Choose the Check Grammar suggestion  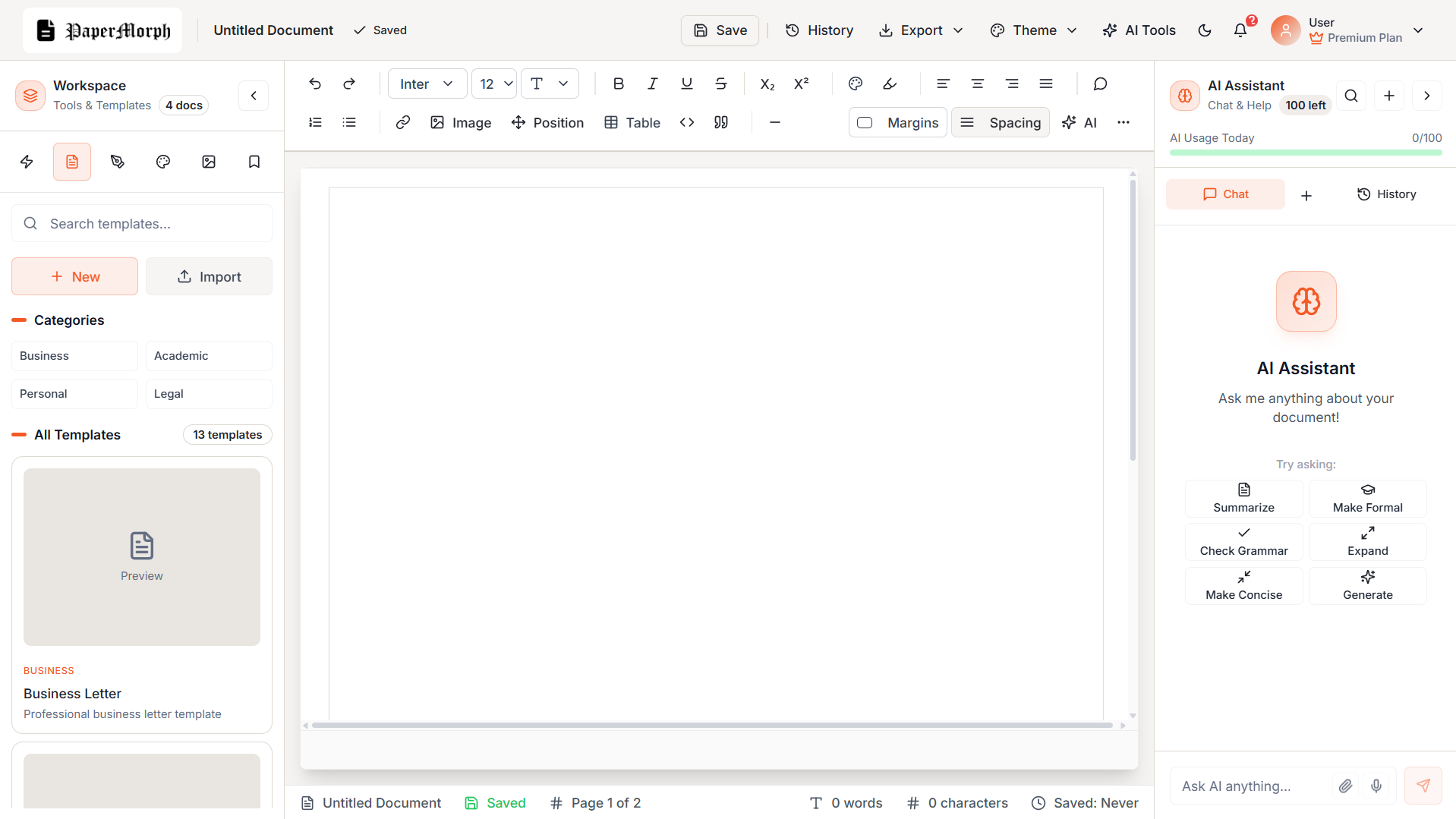click(1243, 542)
